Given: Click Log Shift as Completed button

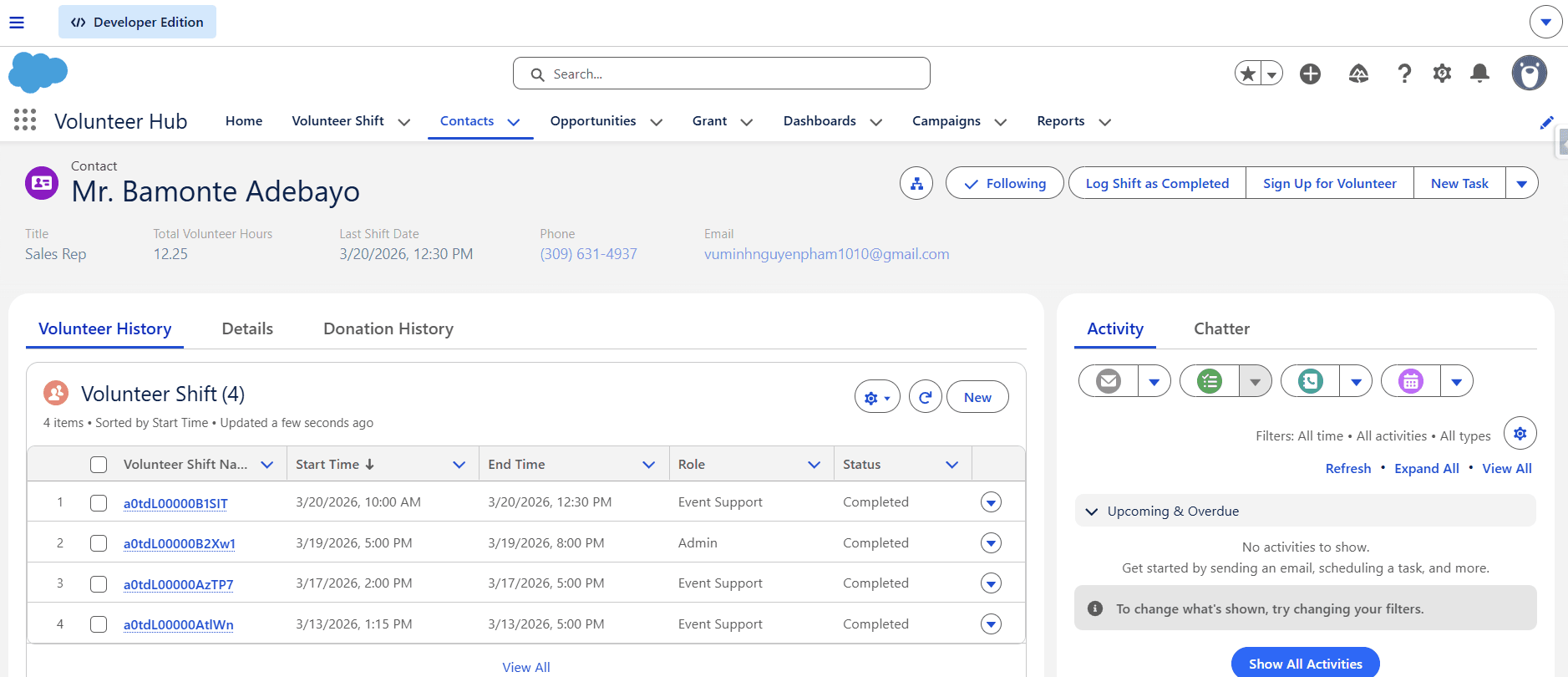Looking at the screenshot, I should pyautogui.click(x=1157, y=183).
